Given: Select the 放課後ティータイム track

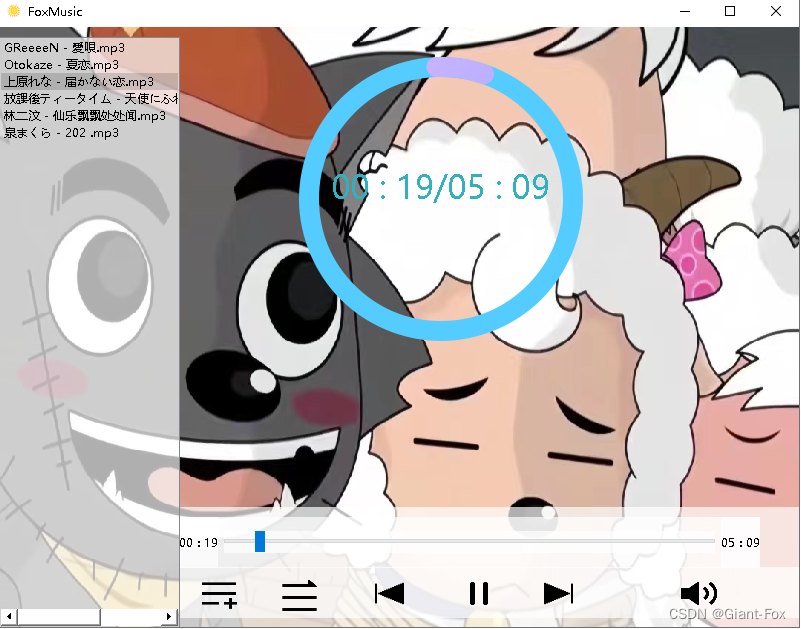Looking at the screenshot, I should [x=89, y=99].
